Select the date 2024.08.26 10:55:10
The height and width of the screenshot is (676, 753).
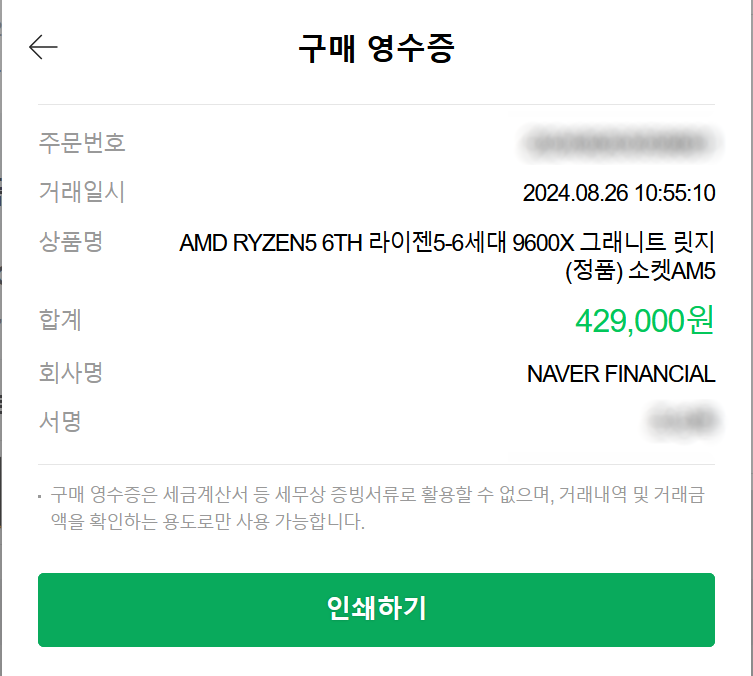[619, 193]
